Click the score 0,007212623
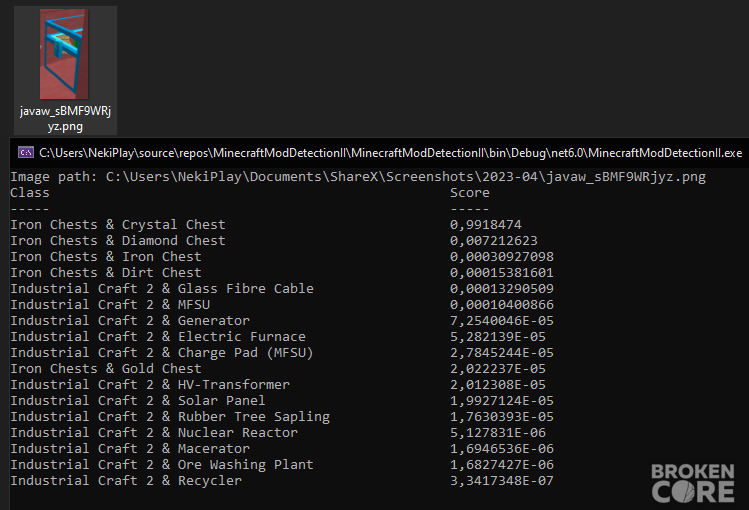749x510 pixels. pyautogui.click(x=493, y=241)
